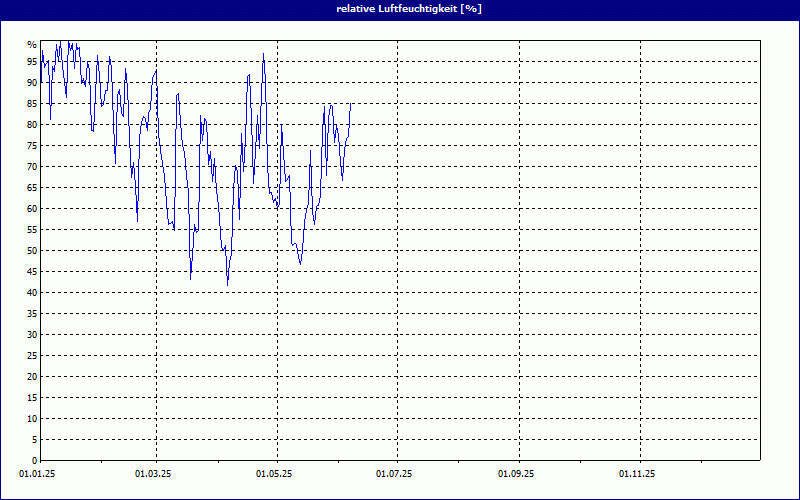Click the x-axis date label 01.09.25
Image resolution: width=800 pixels, height=500 pixels.
coord(516,474)
